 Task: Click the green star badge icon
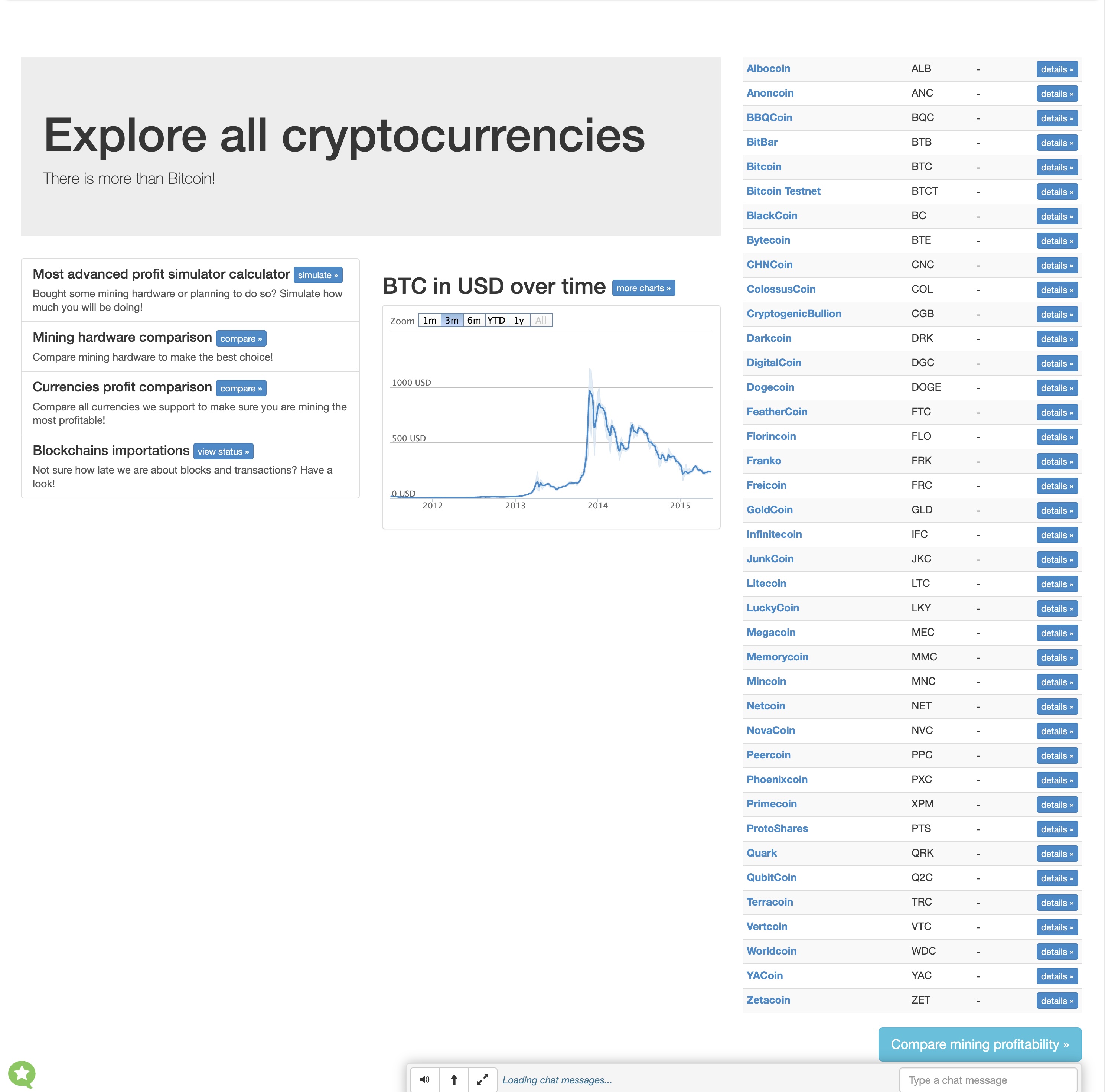click(22, 1074)
